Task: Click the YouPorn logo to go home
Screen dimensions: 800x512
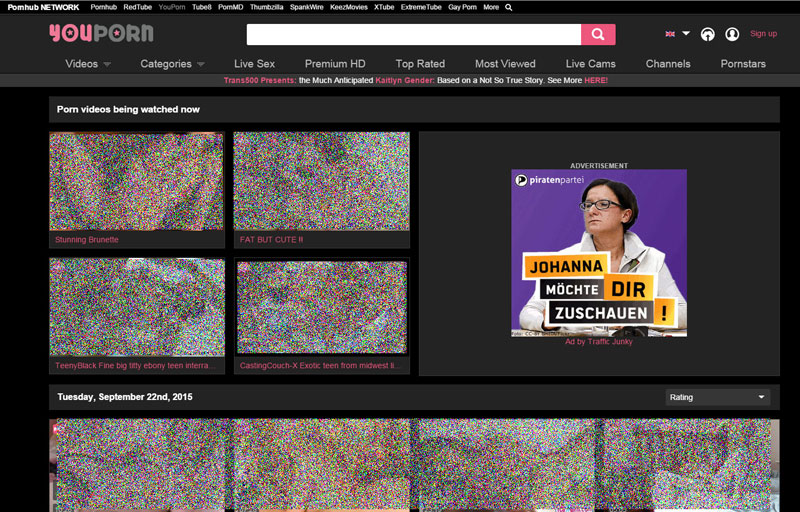Action: point(101,34)
